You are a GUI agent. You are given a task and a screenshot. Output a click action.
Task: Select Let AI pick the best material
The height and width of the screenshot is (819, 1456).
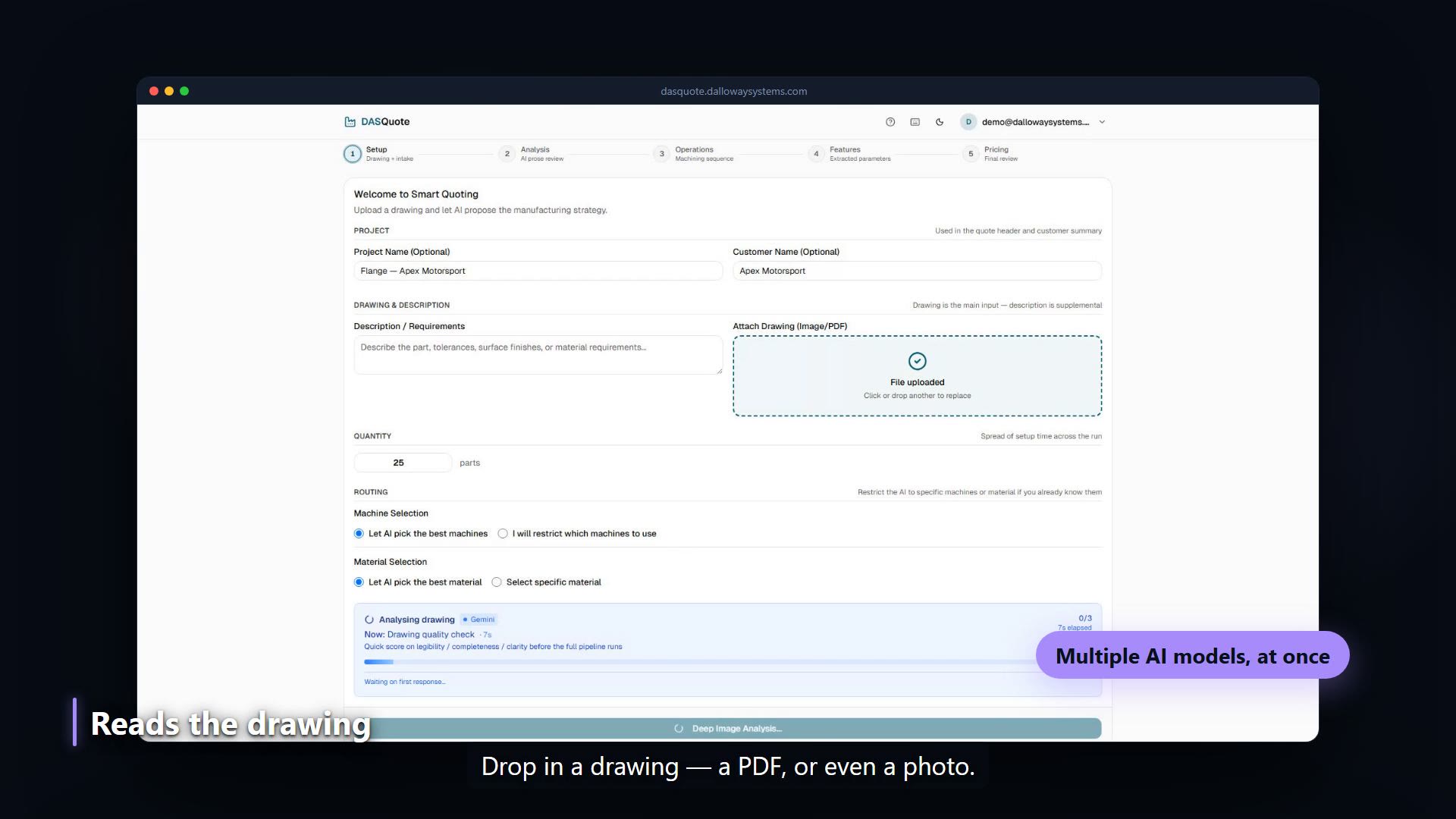(359, 582)
